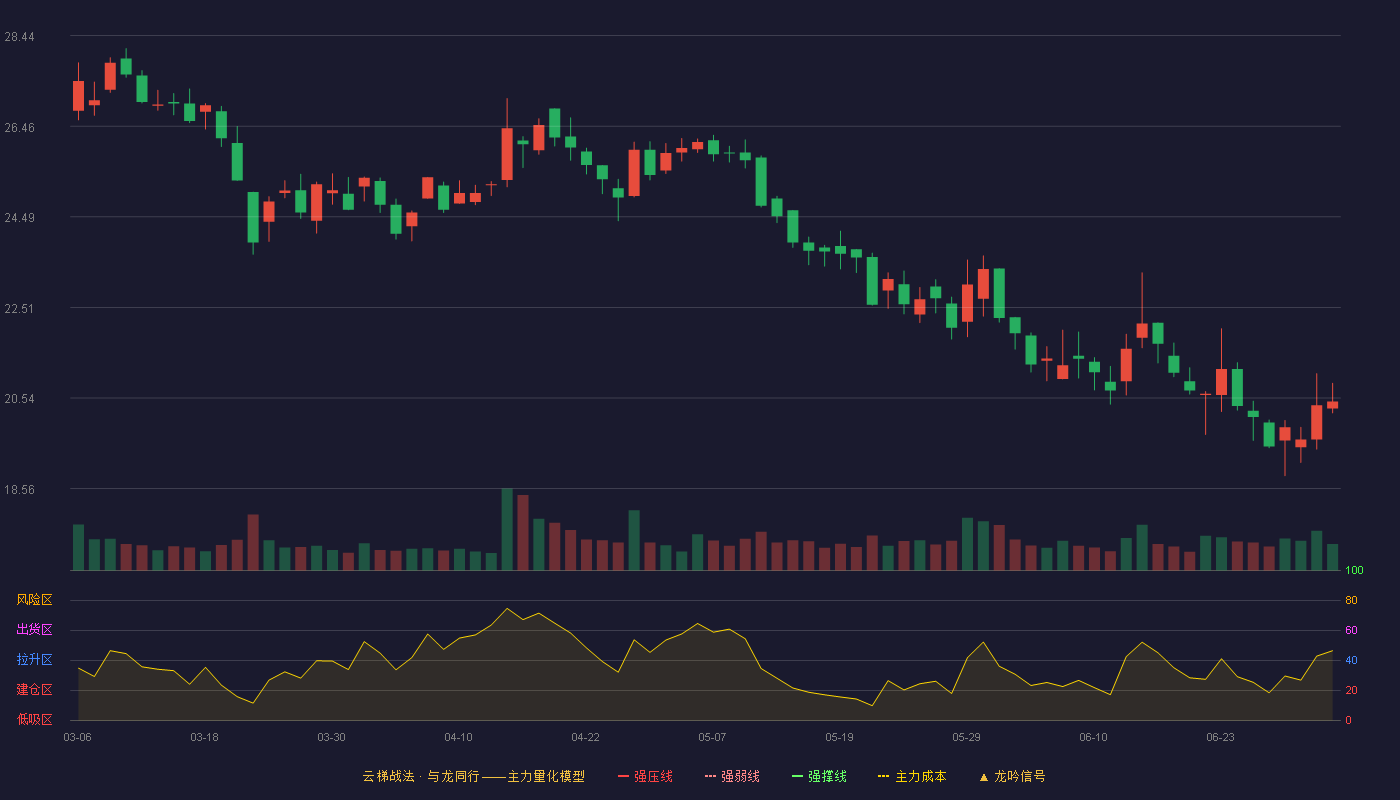
Task: Click the 18.56 price axis label
Action: (x=19, y=490)
